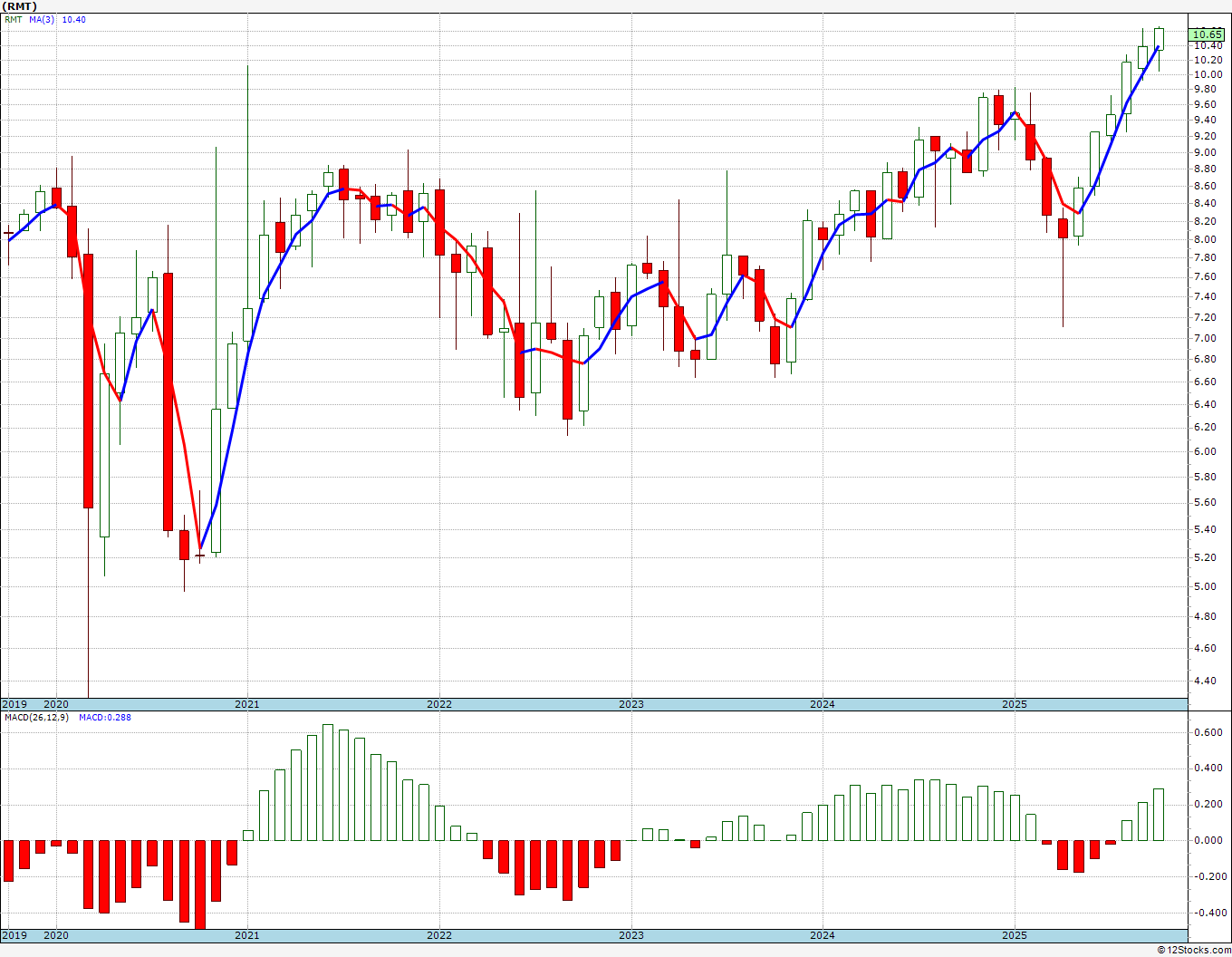Click the "MA(3)" moving average legend label
The width and height of the screenshot is (1232, 957).
coord(42,19)
